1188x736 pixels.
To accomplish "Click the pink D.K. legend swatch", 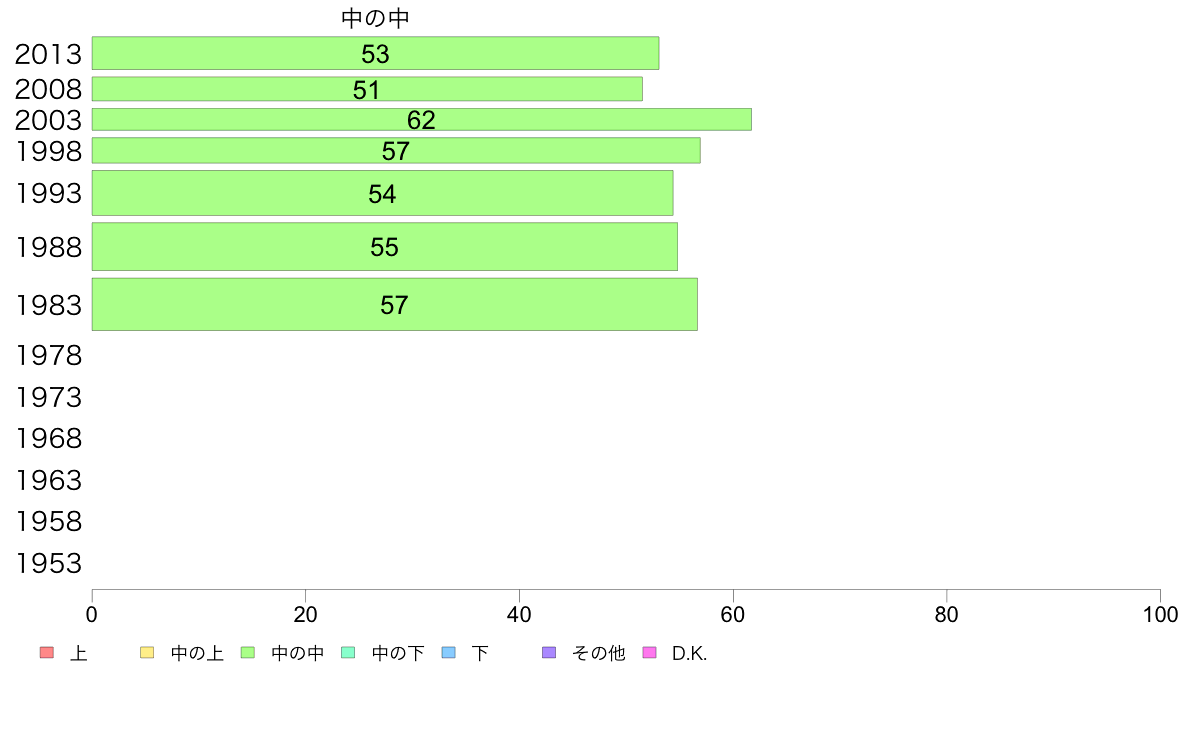I will pyautogui.click(x=649, y=653).
